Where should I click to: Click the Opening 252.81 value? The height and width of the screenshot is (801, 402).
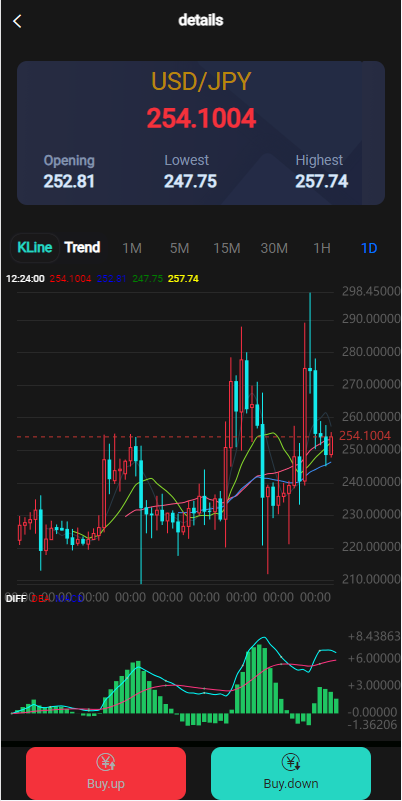[x=69, y=181]
